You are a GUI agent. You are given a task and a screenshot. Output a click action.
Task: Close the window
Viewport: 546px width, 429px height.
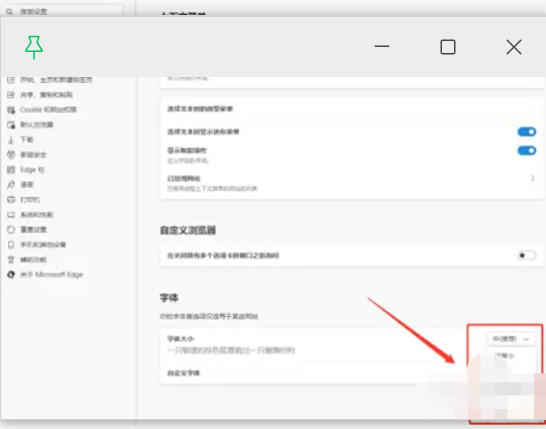click(514, 47)
